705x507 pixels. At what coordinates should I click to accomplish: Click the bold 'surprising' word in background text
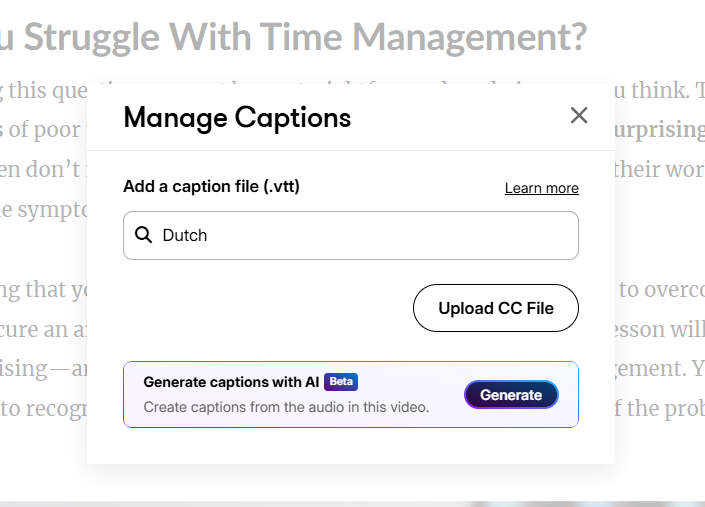[658, 129]
